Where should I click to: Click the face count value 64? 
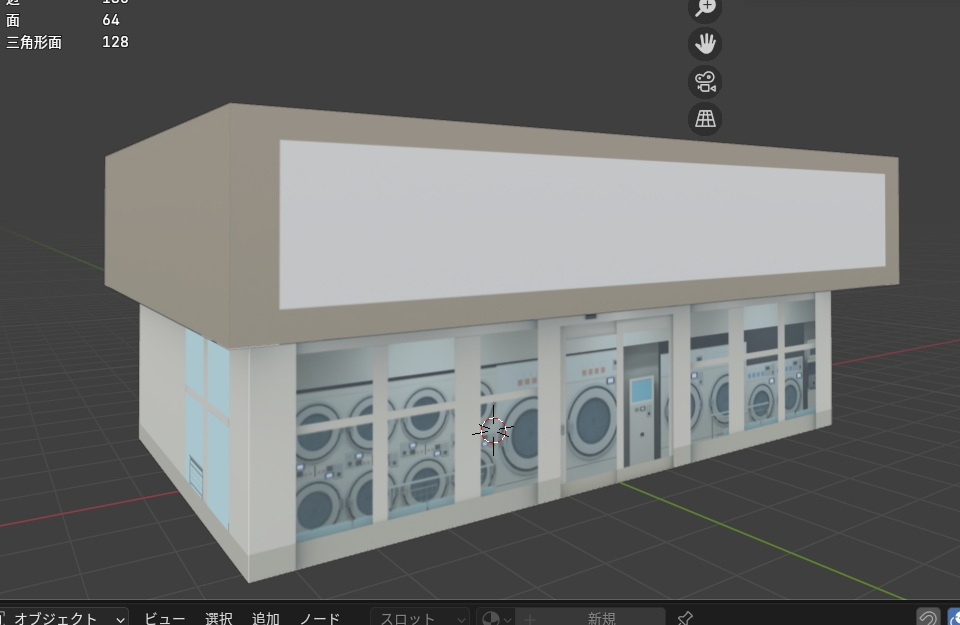tap(111, 20)
